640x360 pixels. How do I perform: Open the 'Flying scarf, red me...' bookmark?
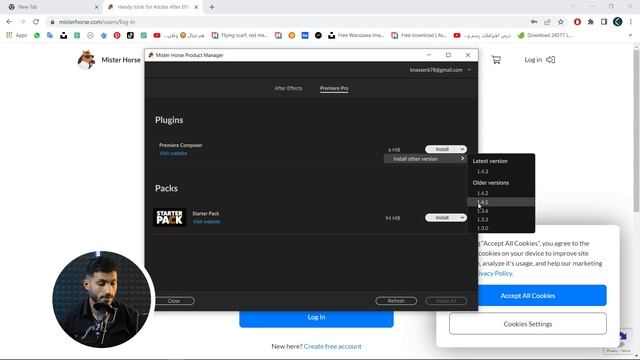(x=240, y=36)
